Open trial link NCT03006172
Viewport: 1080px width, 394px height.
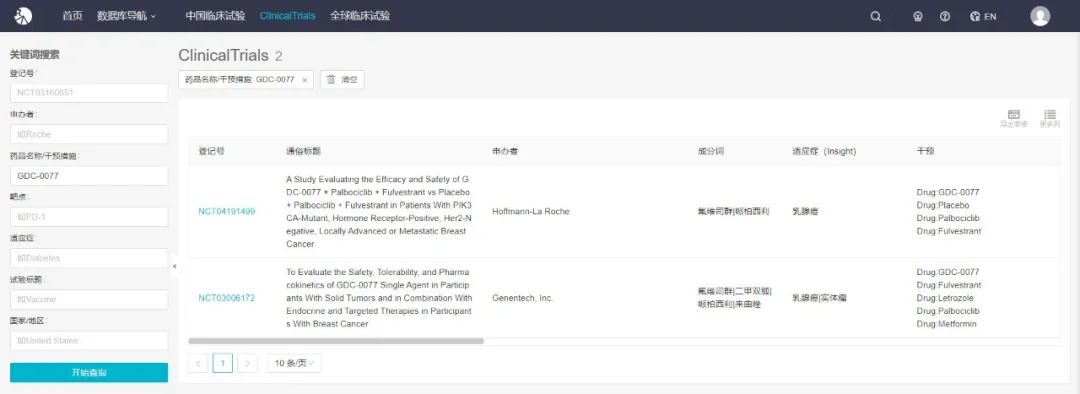(x=227, y=298)
